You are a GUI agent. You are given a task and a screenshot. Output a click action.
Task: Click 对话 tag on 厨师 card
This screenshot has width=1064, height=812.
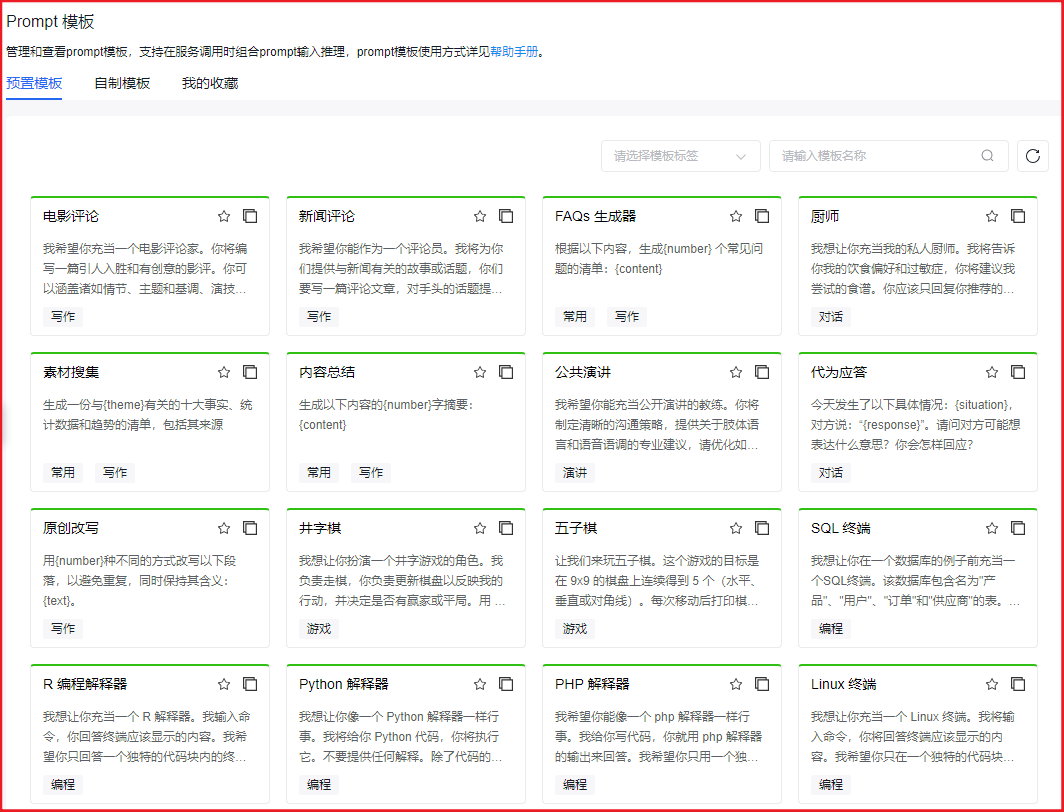pos(831,317)
